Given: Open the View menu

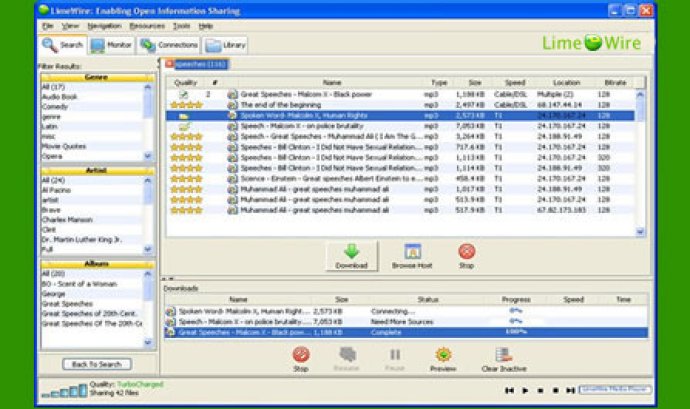Looking at the screenshot, I should click(70, 26).
